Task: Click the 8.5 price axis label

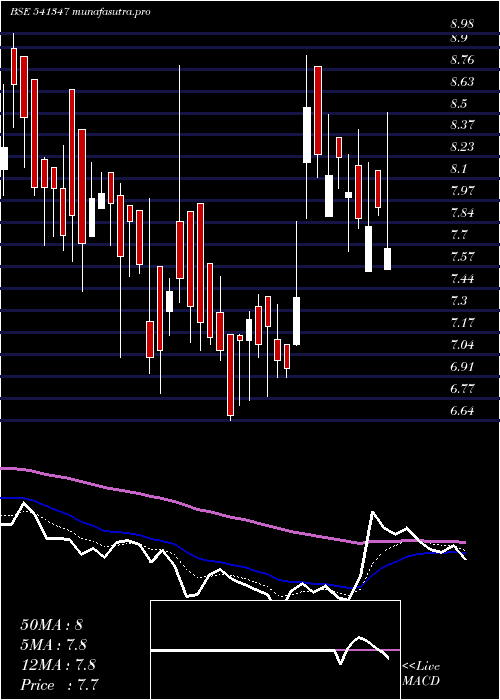Action: tap(458, 104)
